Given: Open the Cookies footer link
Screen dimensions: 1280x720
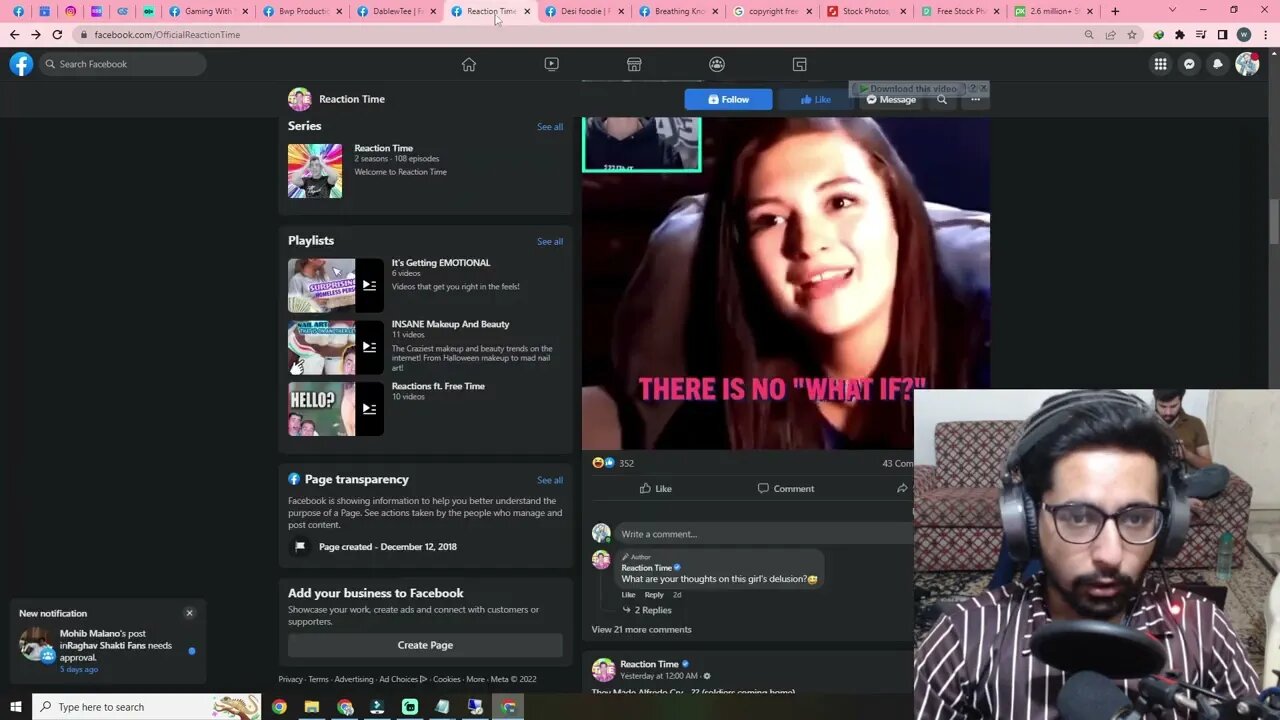Looking at the screenshot, I should click(446, 679).
